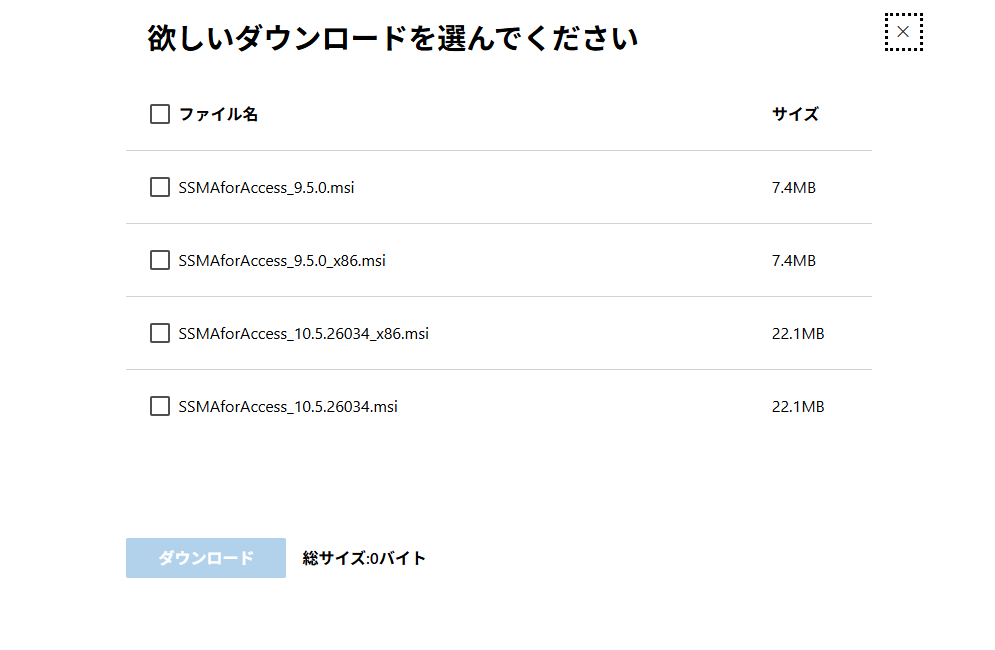Click the 欲しいダウンロードを選んでください heading

click(393, 39)
